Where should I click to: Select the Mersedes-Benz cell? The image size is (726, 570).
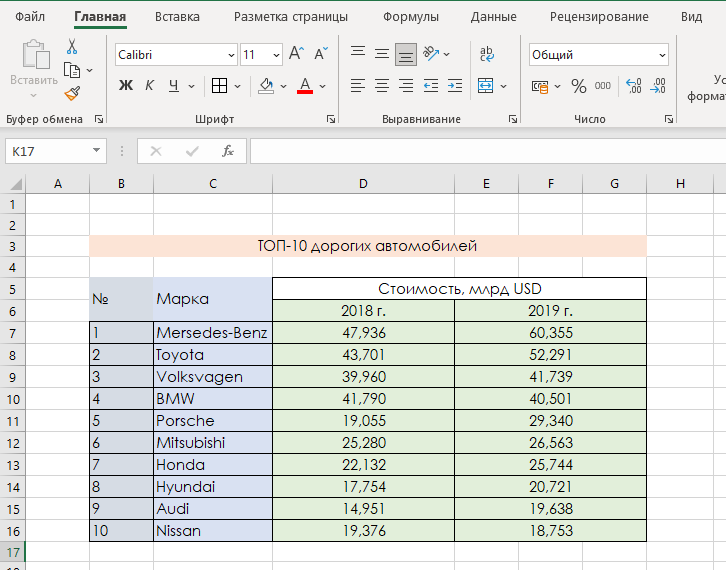point(213,333)
